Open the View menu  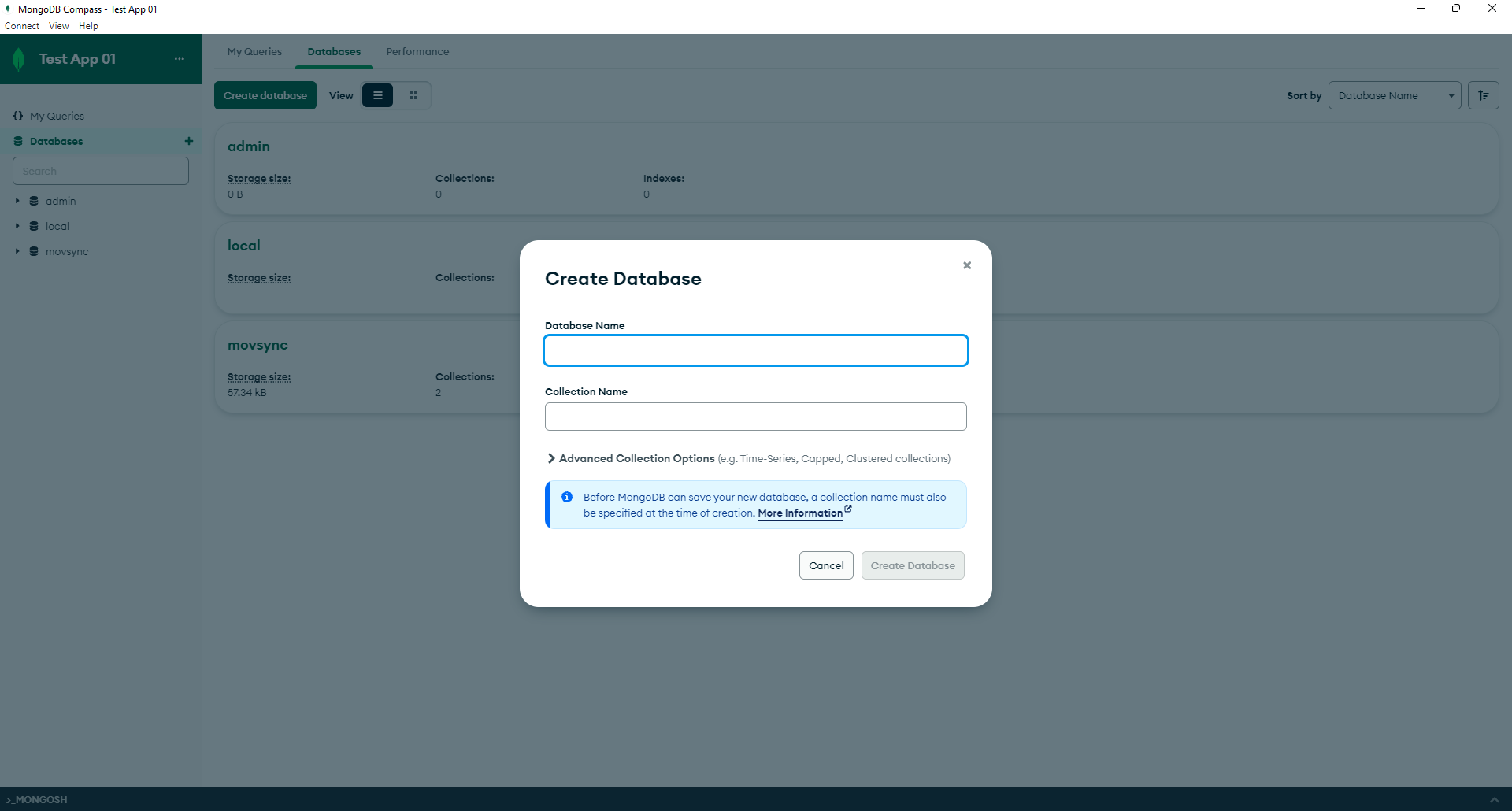click(59, 26)
